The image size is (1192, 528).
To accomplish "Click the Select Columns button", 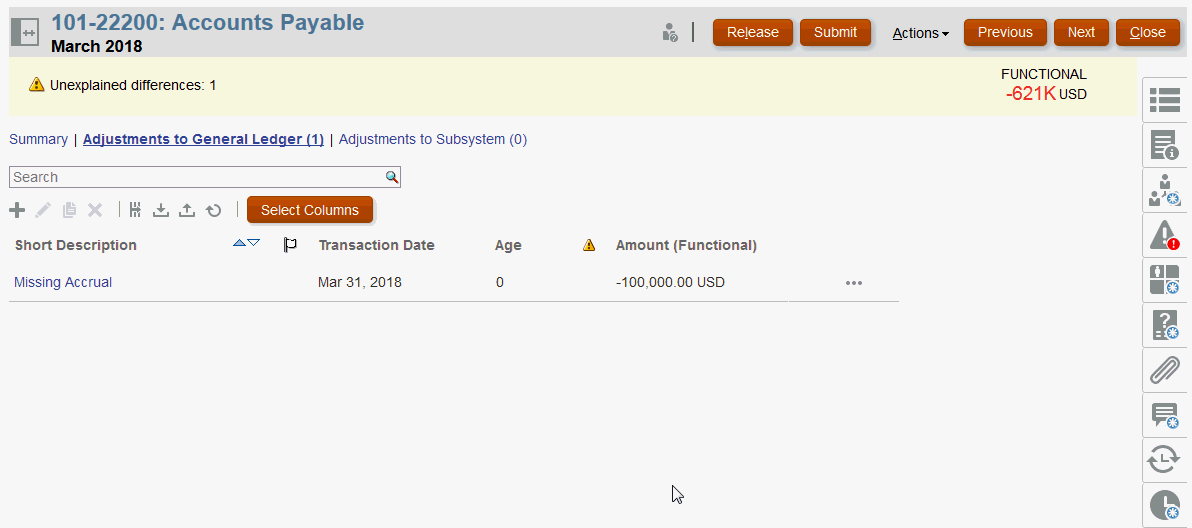I will (x=309, y=210).
